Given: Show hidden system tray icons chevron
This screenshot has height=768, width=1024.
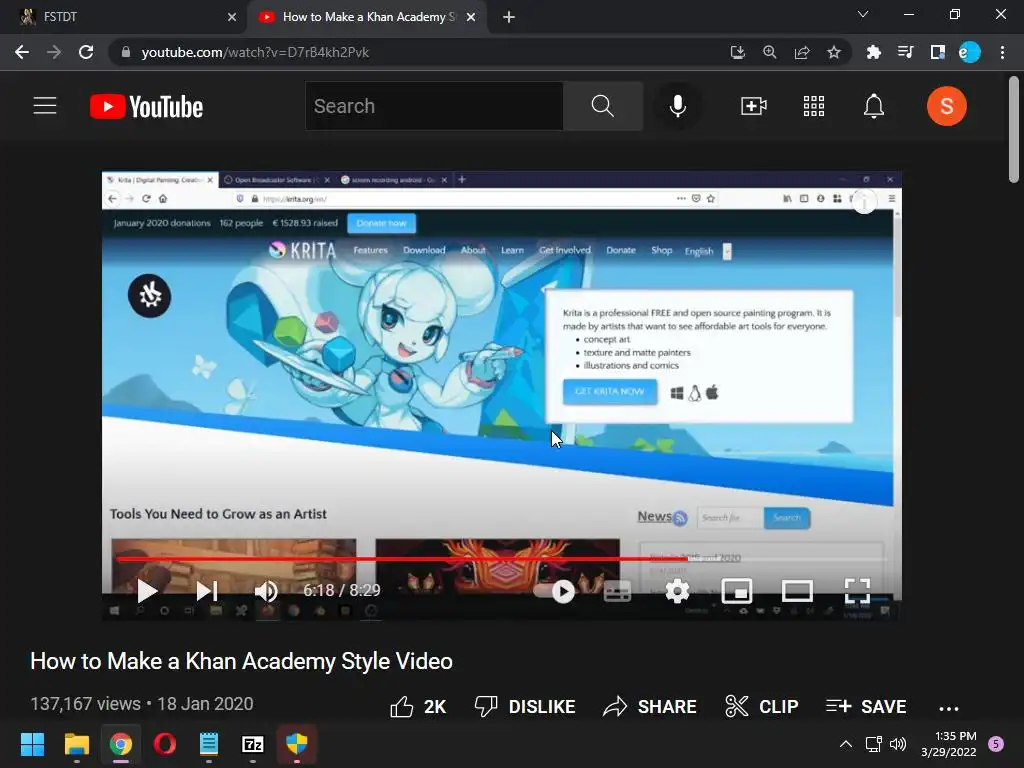Looking at the screenshot, I should (x=846, y=744).
